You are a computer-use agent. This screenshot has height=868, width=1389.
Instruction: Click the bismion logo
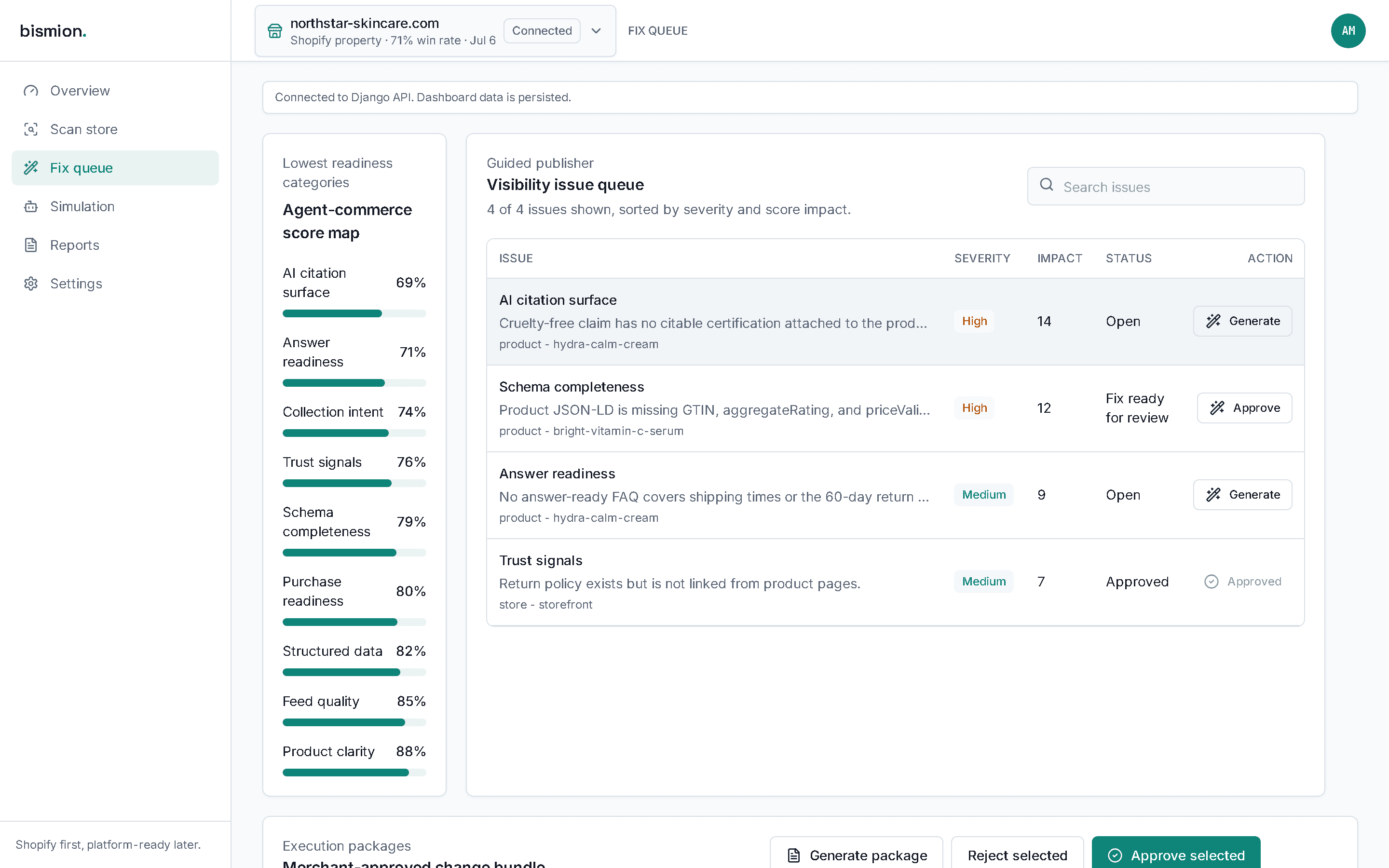click(53, 31)
